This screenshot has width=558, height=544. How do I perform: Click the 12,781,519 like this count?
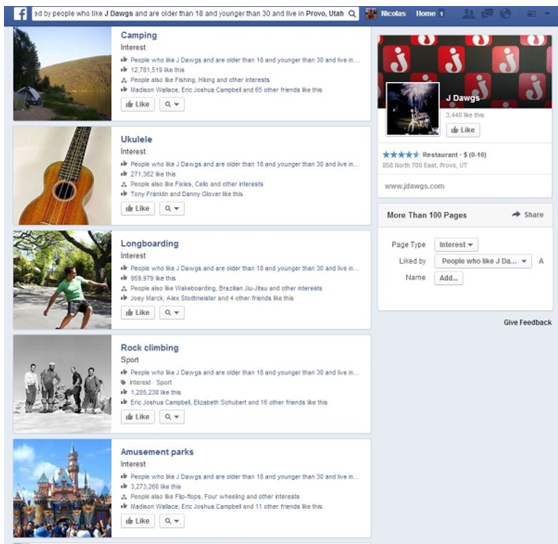click(157, 70)
